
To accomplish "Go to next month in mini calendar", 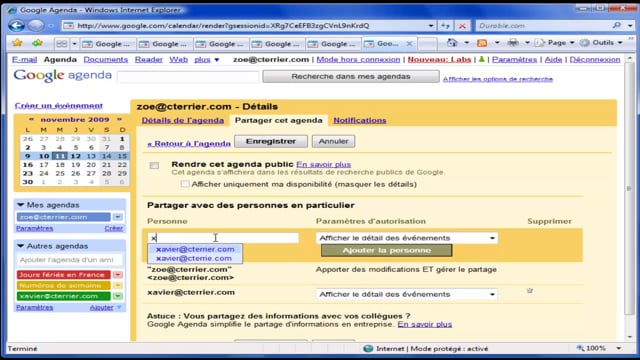I will coord(119,119).
